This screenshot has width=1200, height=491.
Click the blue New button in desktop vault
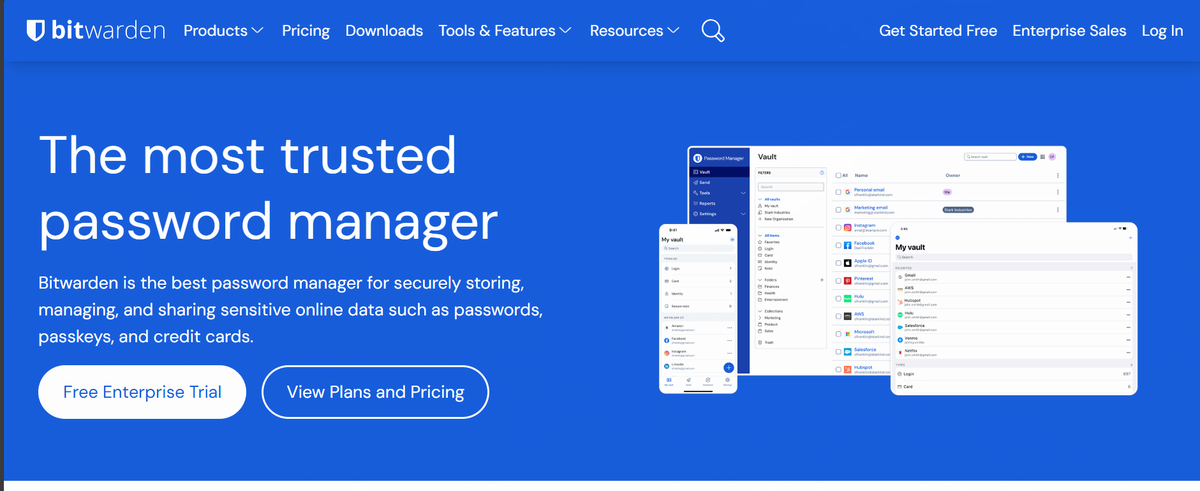tap(1027, 157)
